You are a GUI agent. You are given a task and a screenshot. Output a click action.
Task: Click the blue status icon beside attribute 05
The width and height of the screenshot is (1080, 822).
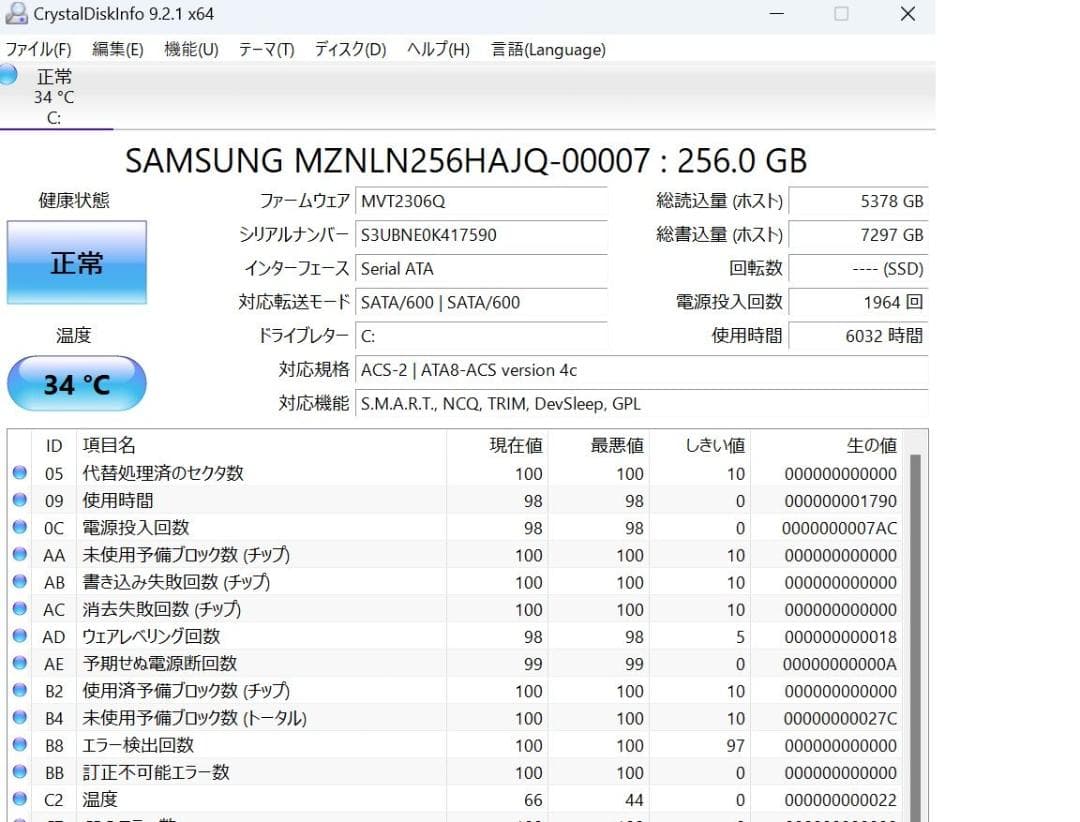pyautogui.click(x=20, y=473)
